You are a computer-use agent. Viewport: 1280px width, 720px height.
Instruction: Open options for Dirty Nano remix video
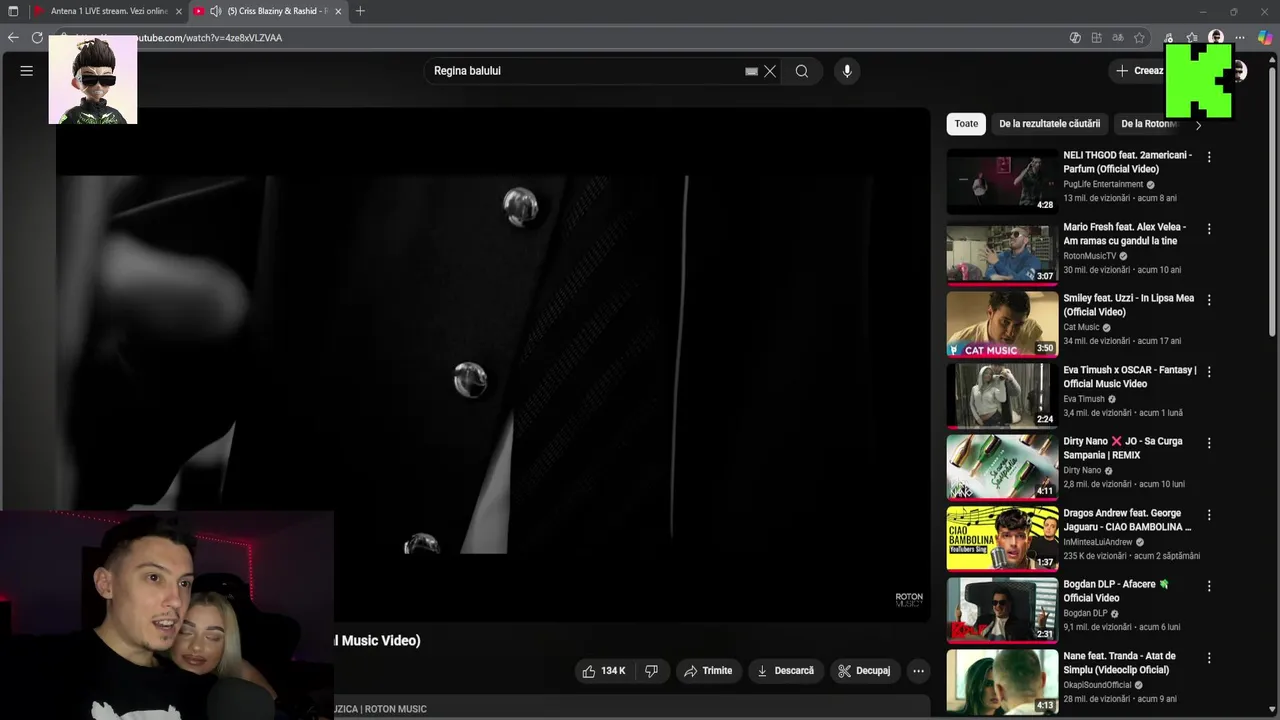click(x=1209, y=443)
